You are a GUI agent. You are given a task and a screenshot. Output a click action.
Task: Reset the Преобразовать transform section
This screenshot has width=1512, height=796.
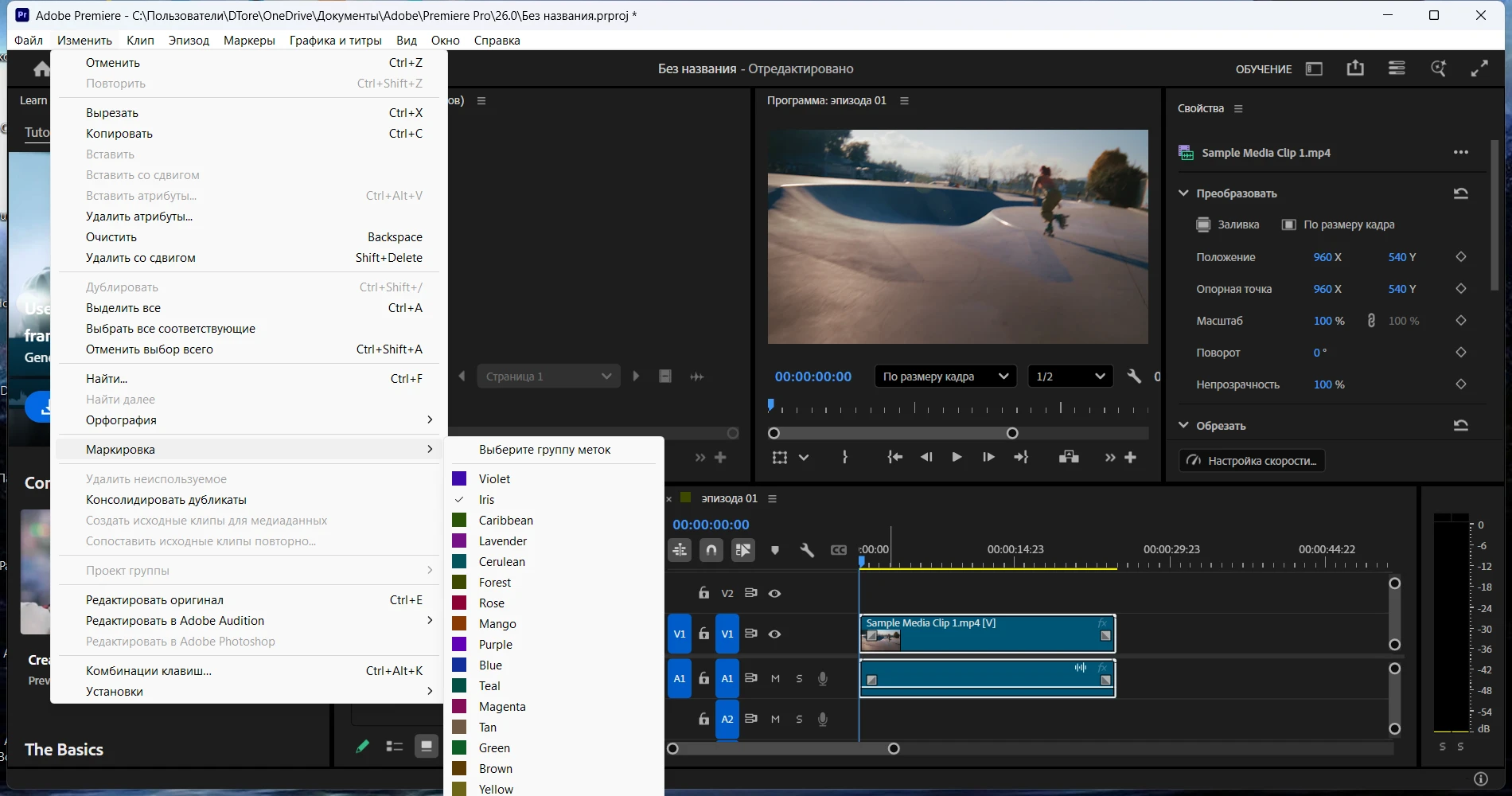pyautogui.click(x=1460, y=193)
